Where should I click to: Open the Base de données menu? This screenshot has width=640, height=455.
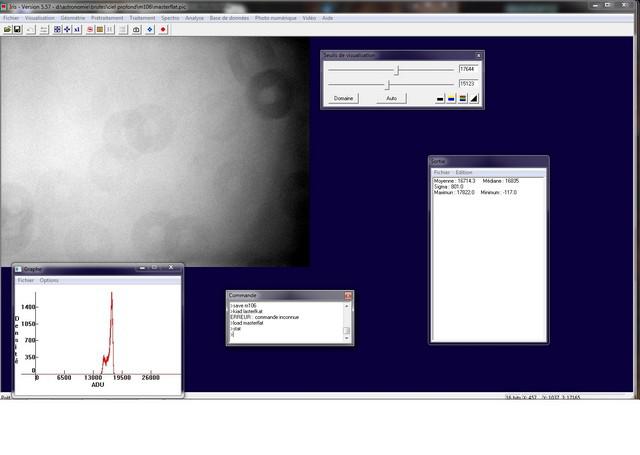(x=229, y=18)
